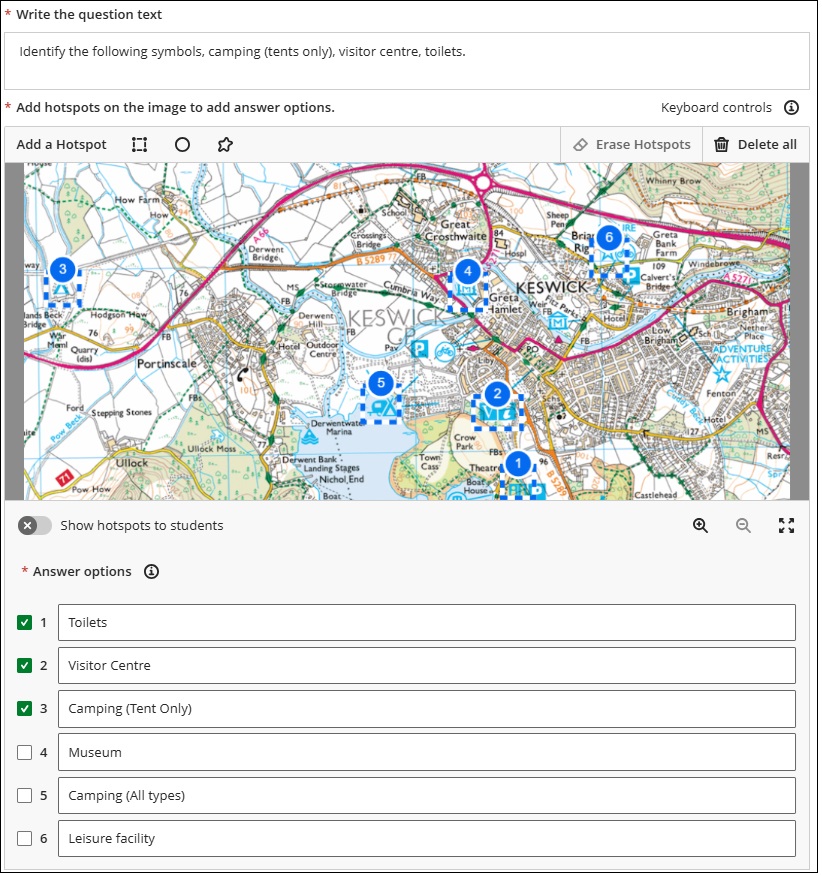Zoom out on the map image
The height and width of the screenshot is (876, 822).
743,525
